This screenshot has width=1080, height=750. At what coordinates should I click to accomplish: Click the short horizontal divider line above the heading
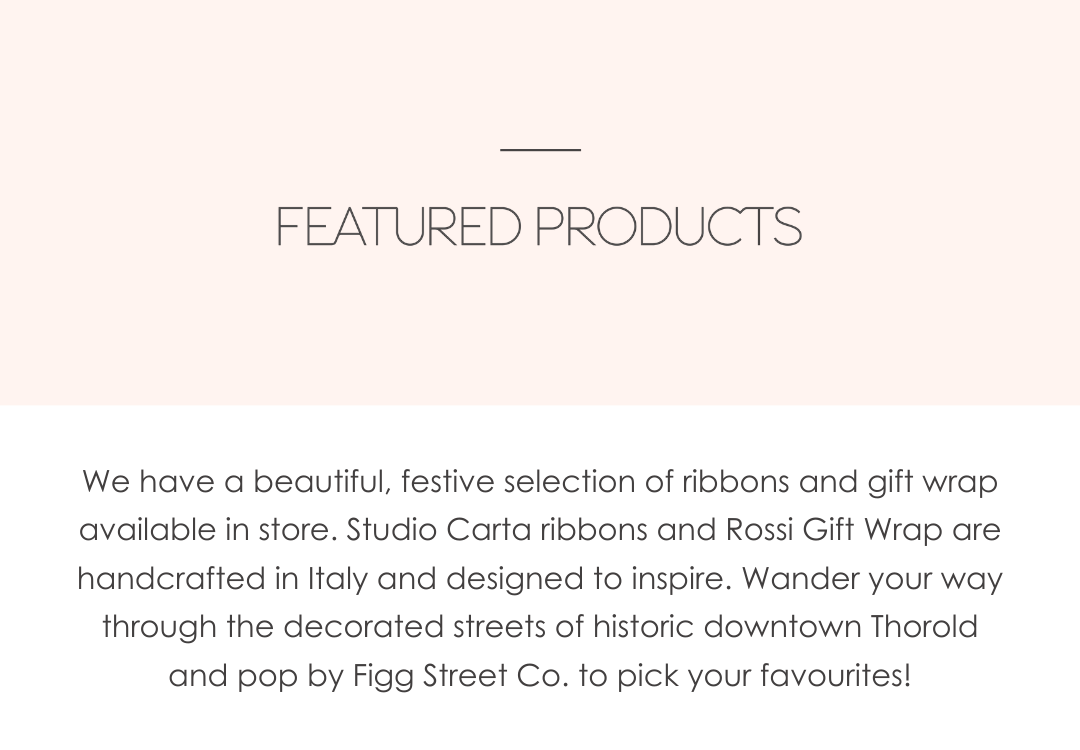[540, 149]
